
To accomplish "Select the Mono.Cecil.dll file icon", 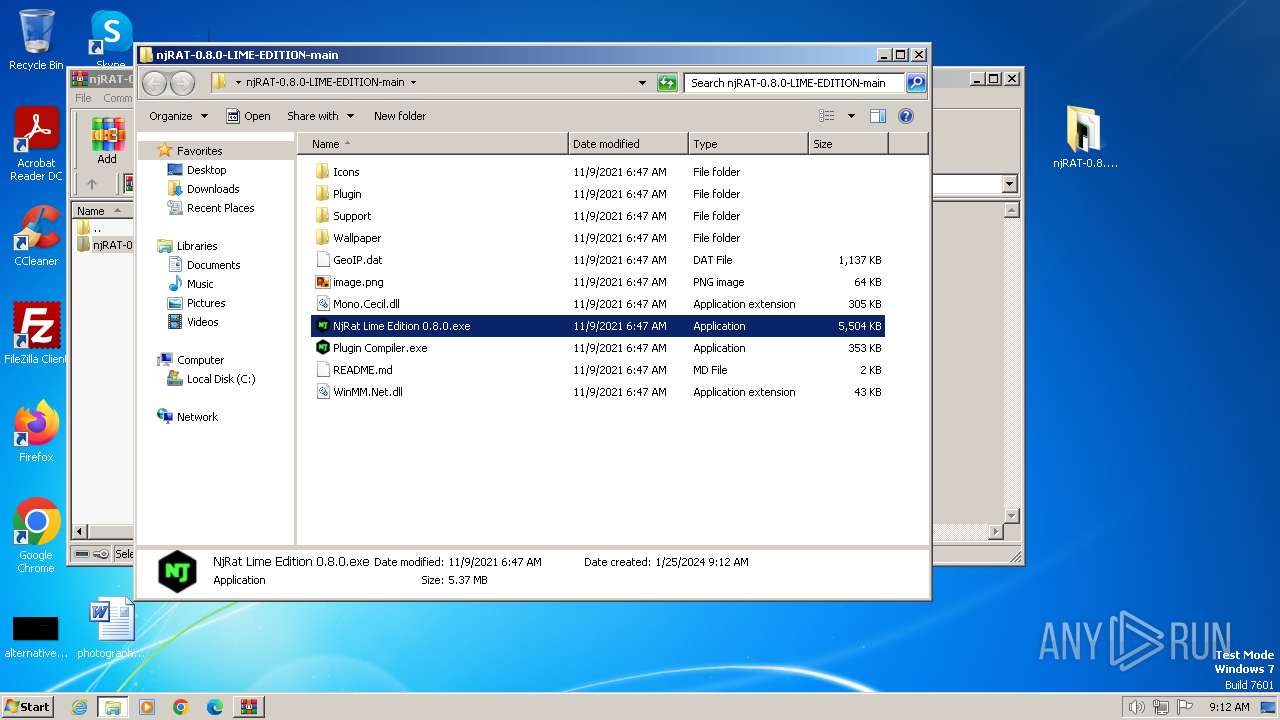I will click(x=322, y=304).
